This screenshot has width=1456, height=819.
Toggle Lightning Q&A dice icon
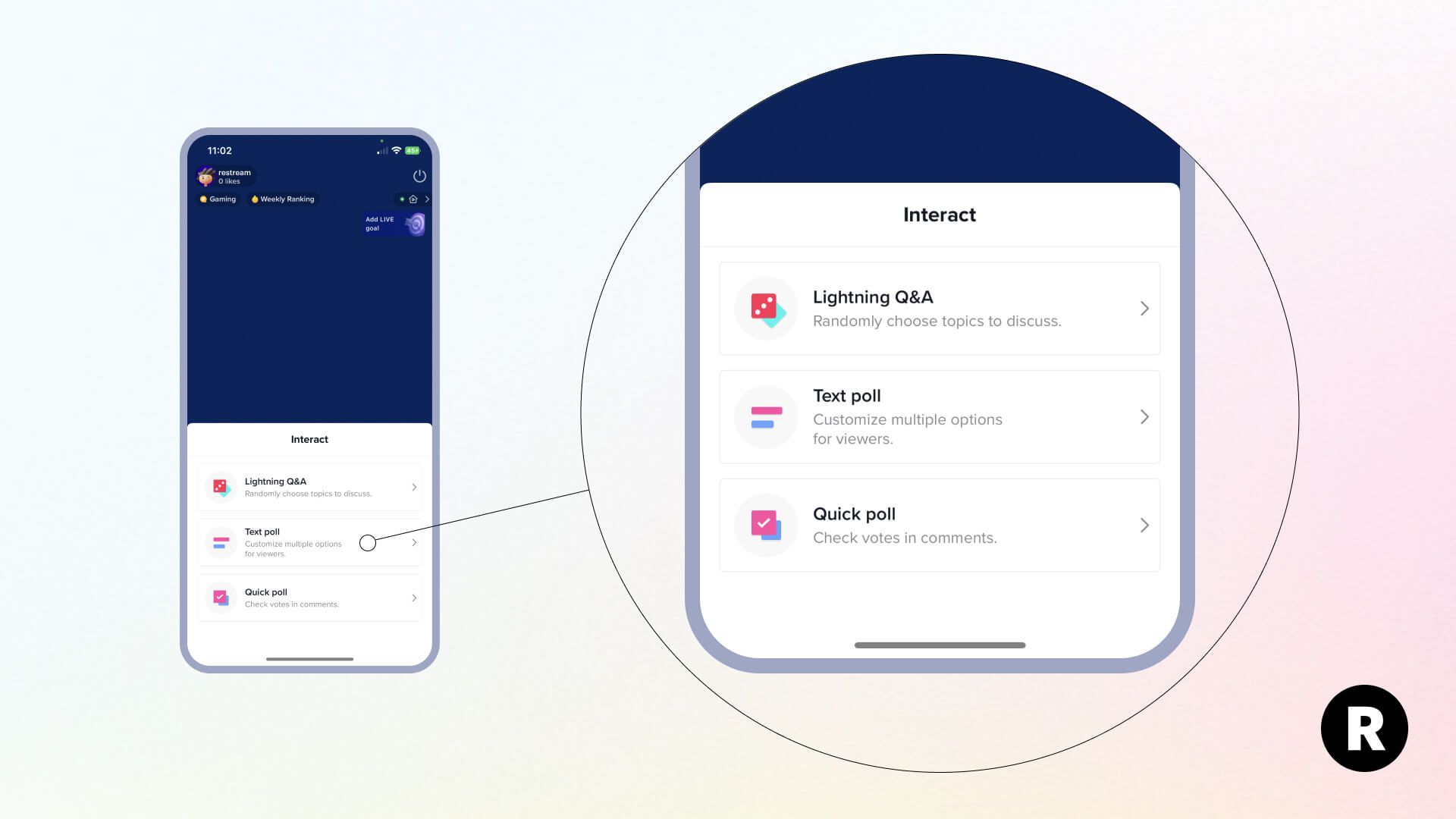[221, 487]
